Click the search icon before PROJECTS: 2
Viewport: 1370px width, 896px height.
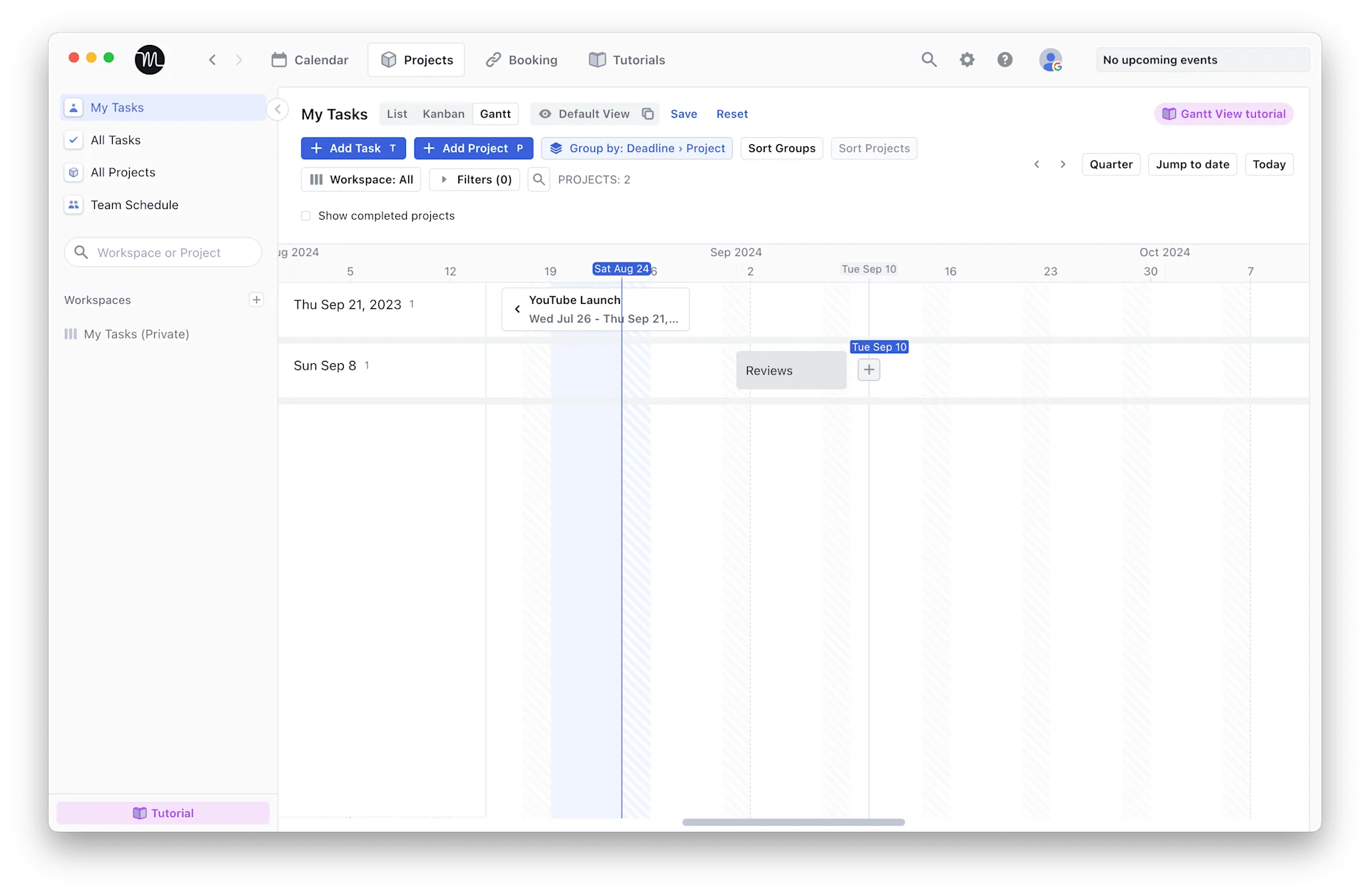pyautogui.click(x=539, y=179)
